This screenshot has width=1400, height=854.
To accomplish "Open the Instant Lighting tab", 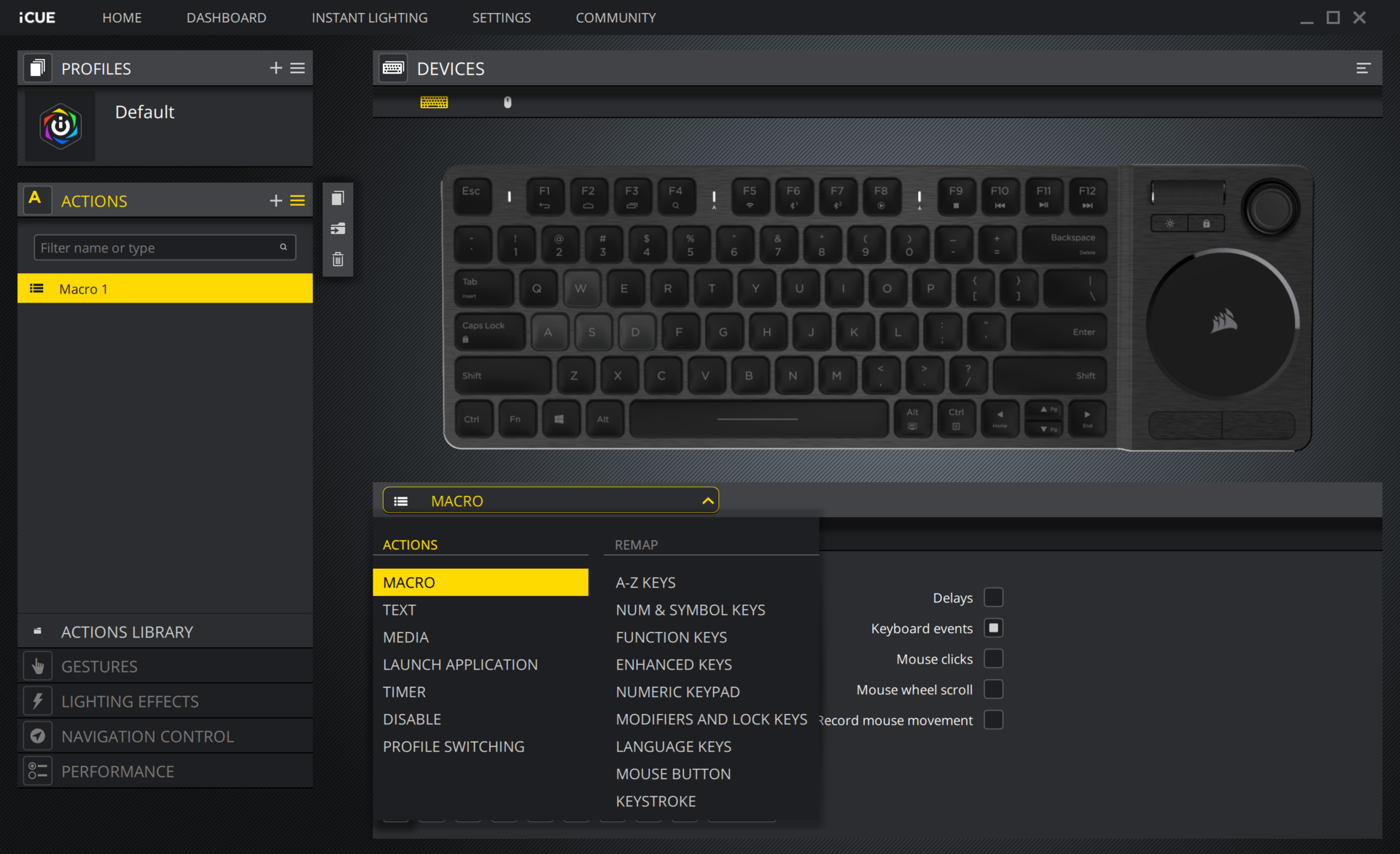I will pos(369,18).
